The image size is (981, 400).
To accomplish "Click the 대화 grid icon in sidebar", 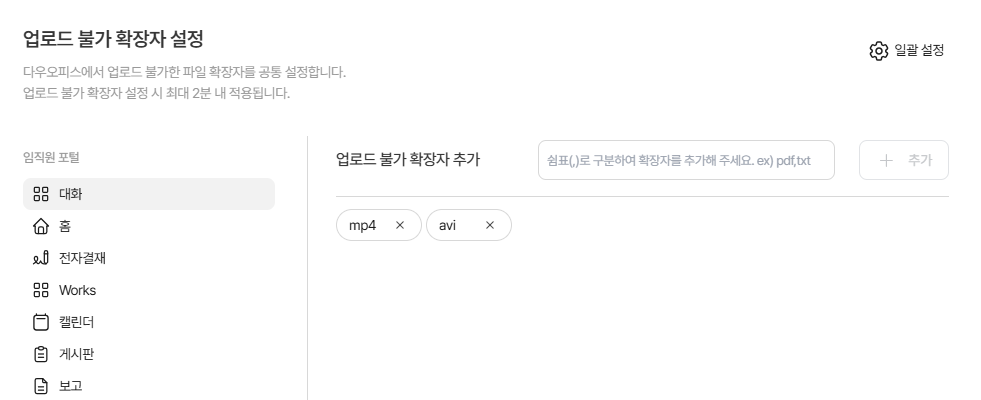I will pyautogui.click(x=41, y=194).
